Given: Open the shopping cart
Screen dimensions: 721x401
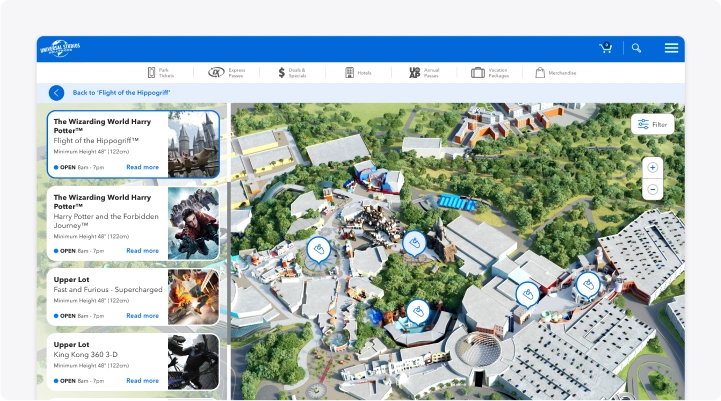Looking at the screenshot, I should [x=605, y=48].
